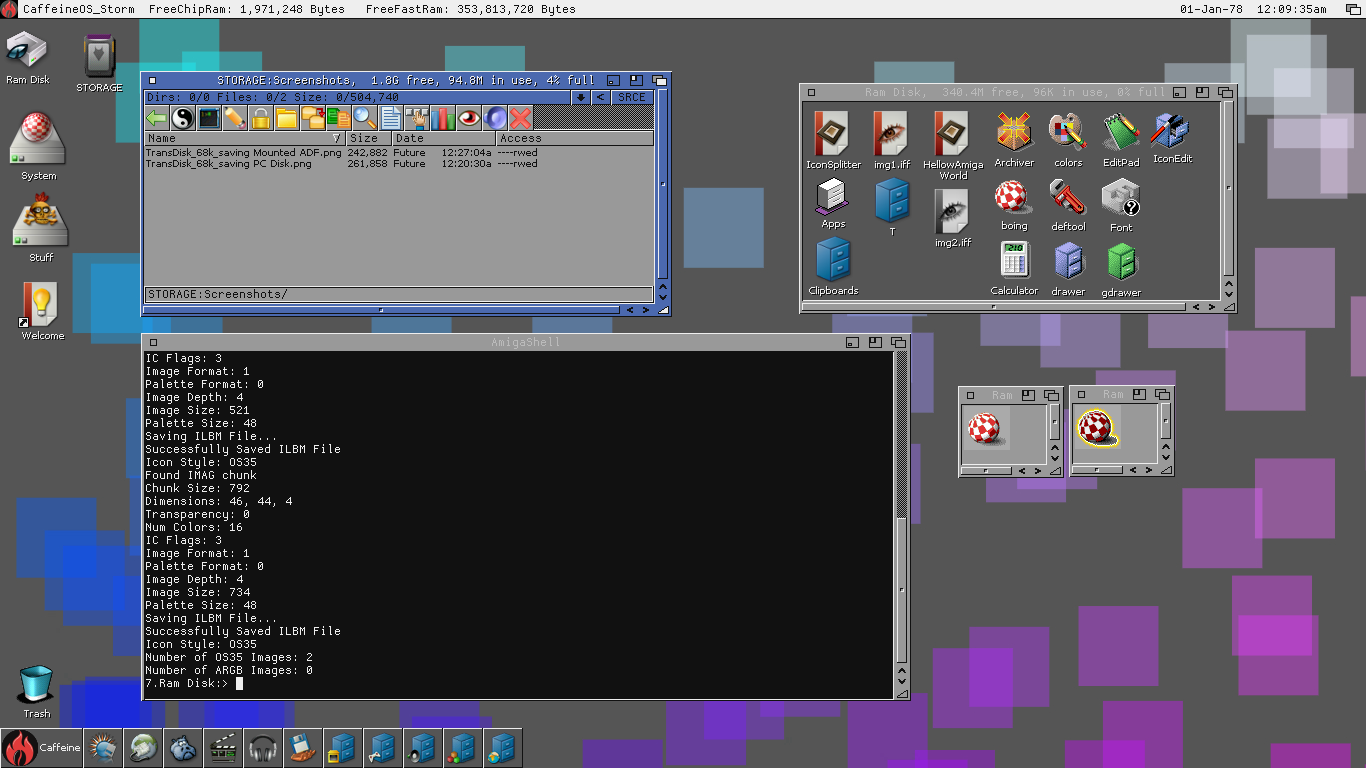The height and width of the screenshot is (768, 1366).
Task: Open the Archiver icon in Ram Disk
Action: 1014,138
